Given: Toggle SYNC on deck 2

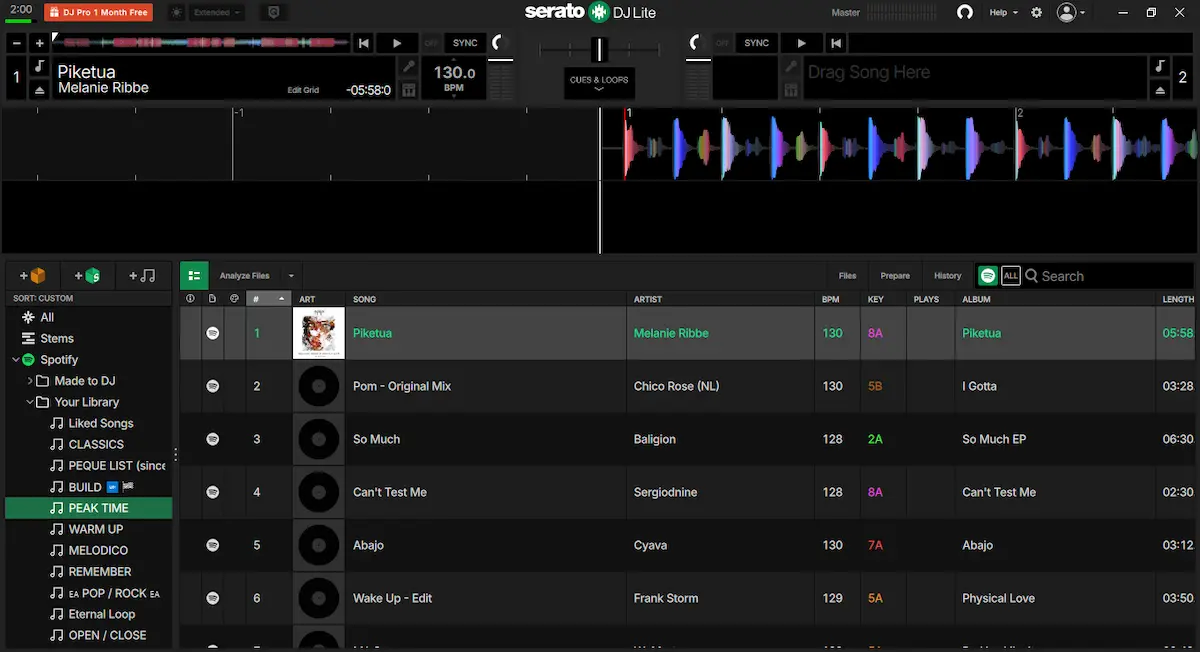Looking at the screenshot, I should click(757, 43).
